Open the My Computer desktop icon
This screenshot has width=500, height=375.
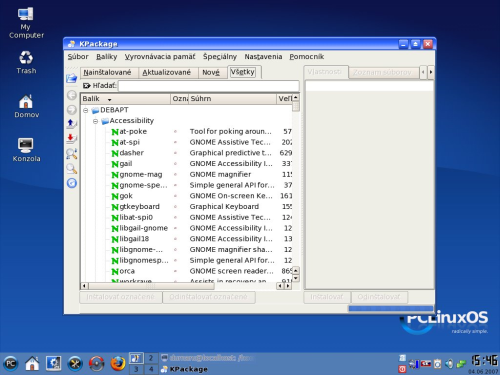pyautogui.click(x=26, y=22)
